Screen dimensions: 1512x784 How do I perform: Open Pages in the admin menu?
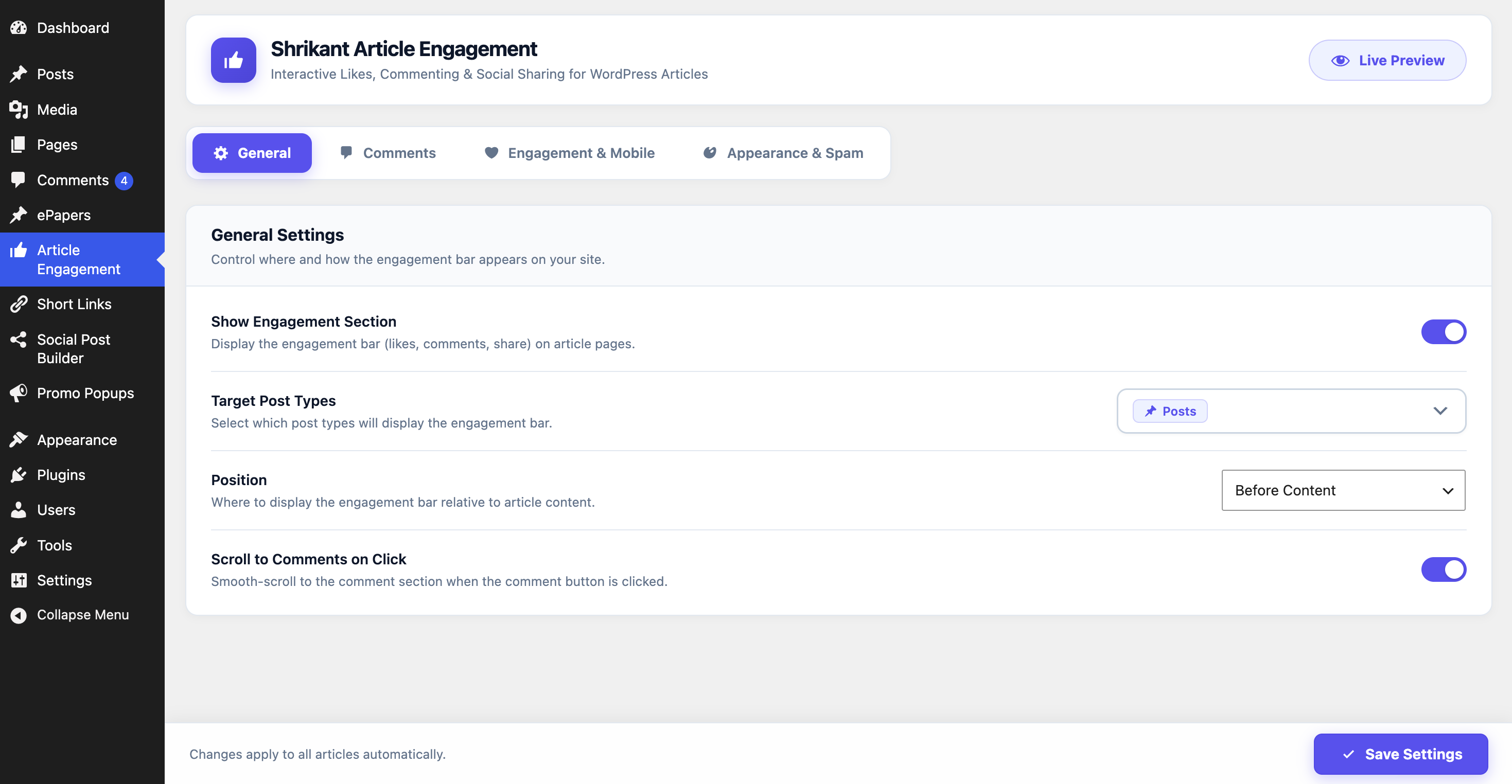[x=82, y=145]
